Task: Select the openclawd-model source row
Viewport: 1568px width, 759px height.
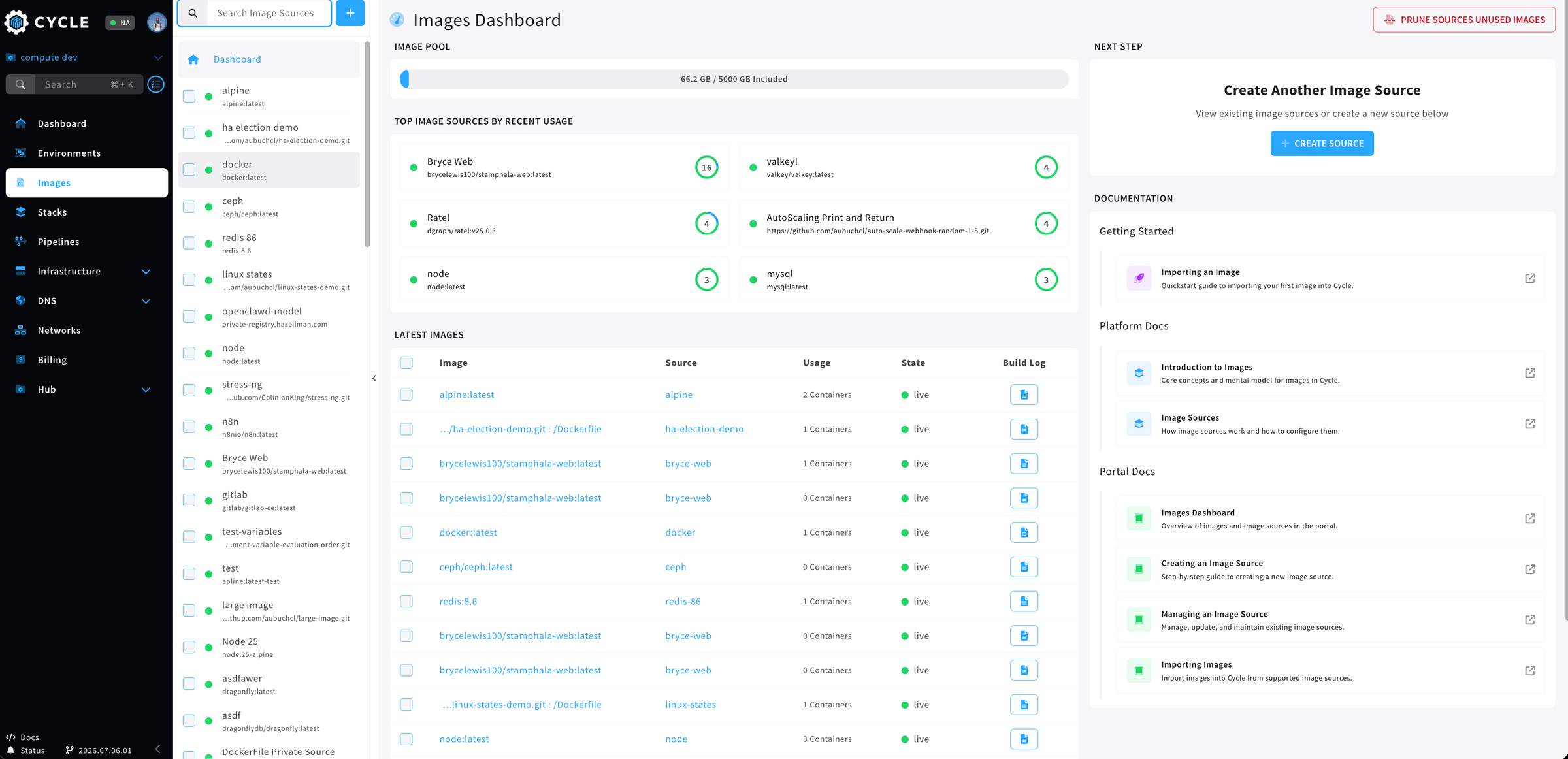Action: 269,317
